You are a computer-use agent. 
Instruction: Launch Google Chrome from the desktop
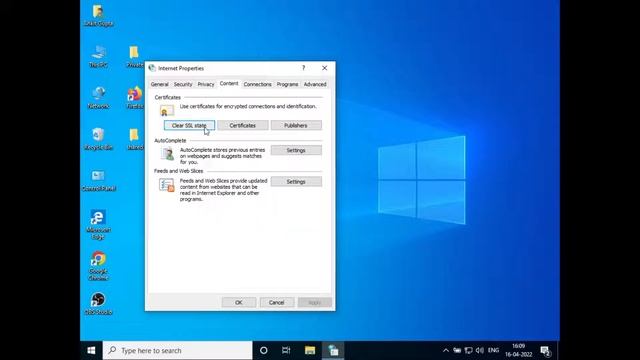[98, 266]
